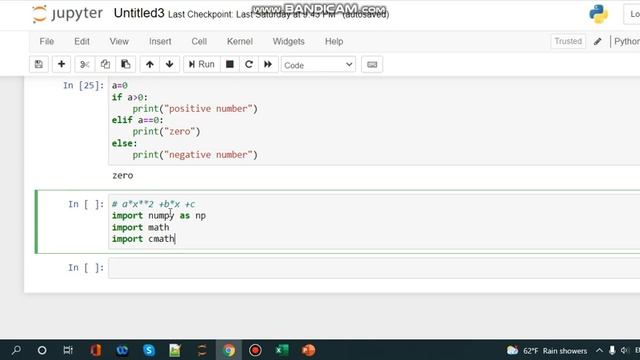Save notebook with the floppy disk icon
The width and height of the screenshot is (640, 360).
click(39, 64)
